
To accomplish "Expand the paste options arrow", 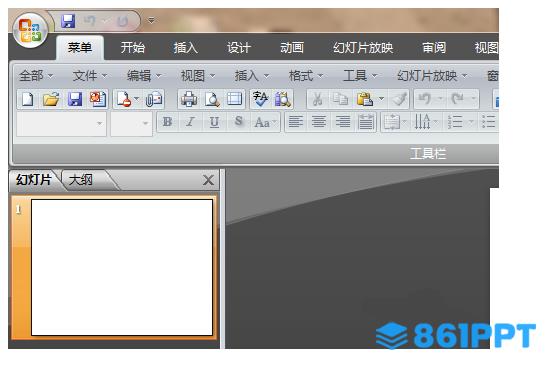I will click(381, 99).
